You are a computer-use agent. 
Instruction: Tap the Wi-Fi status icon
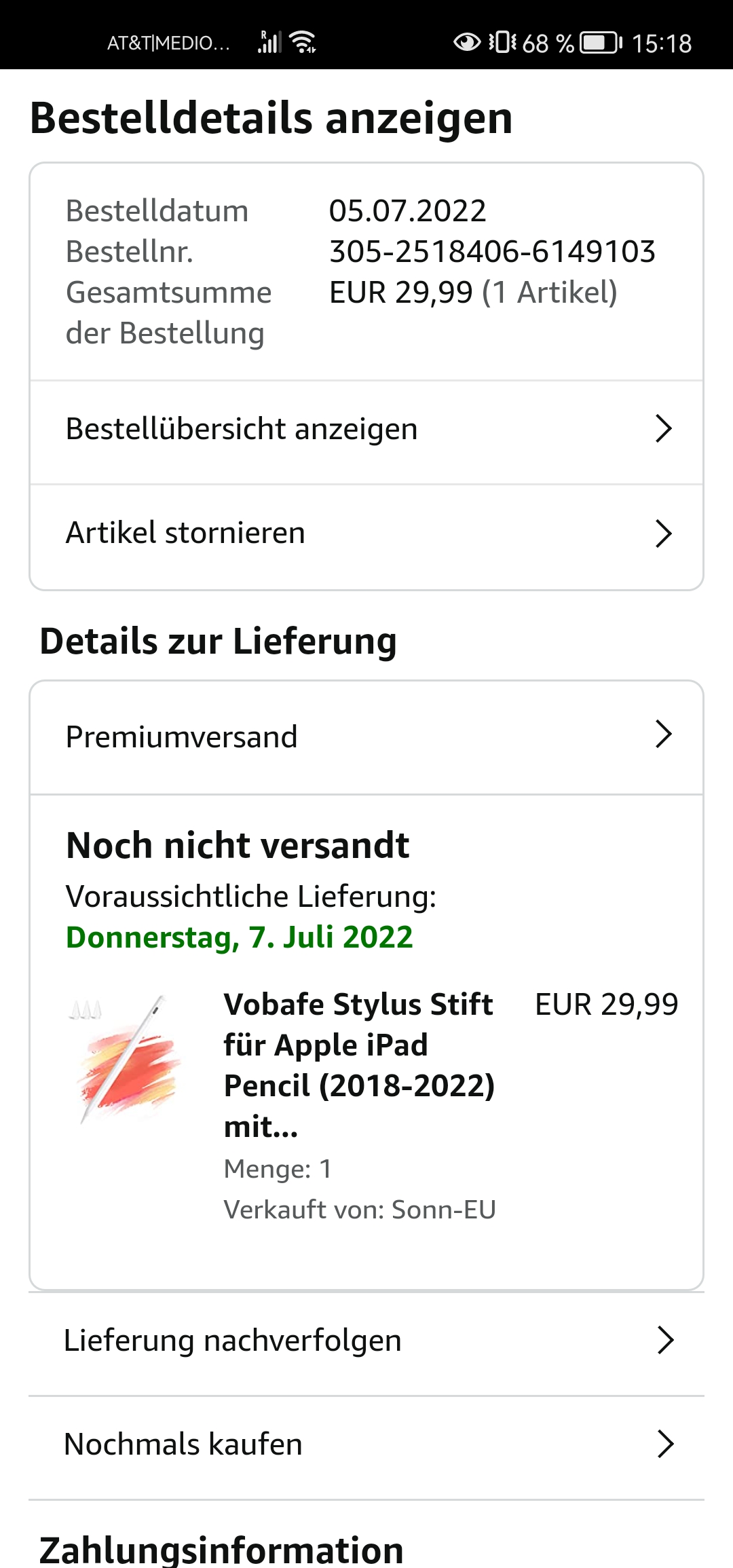[303, 42]
